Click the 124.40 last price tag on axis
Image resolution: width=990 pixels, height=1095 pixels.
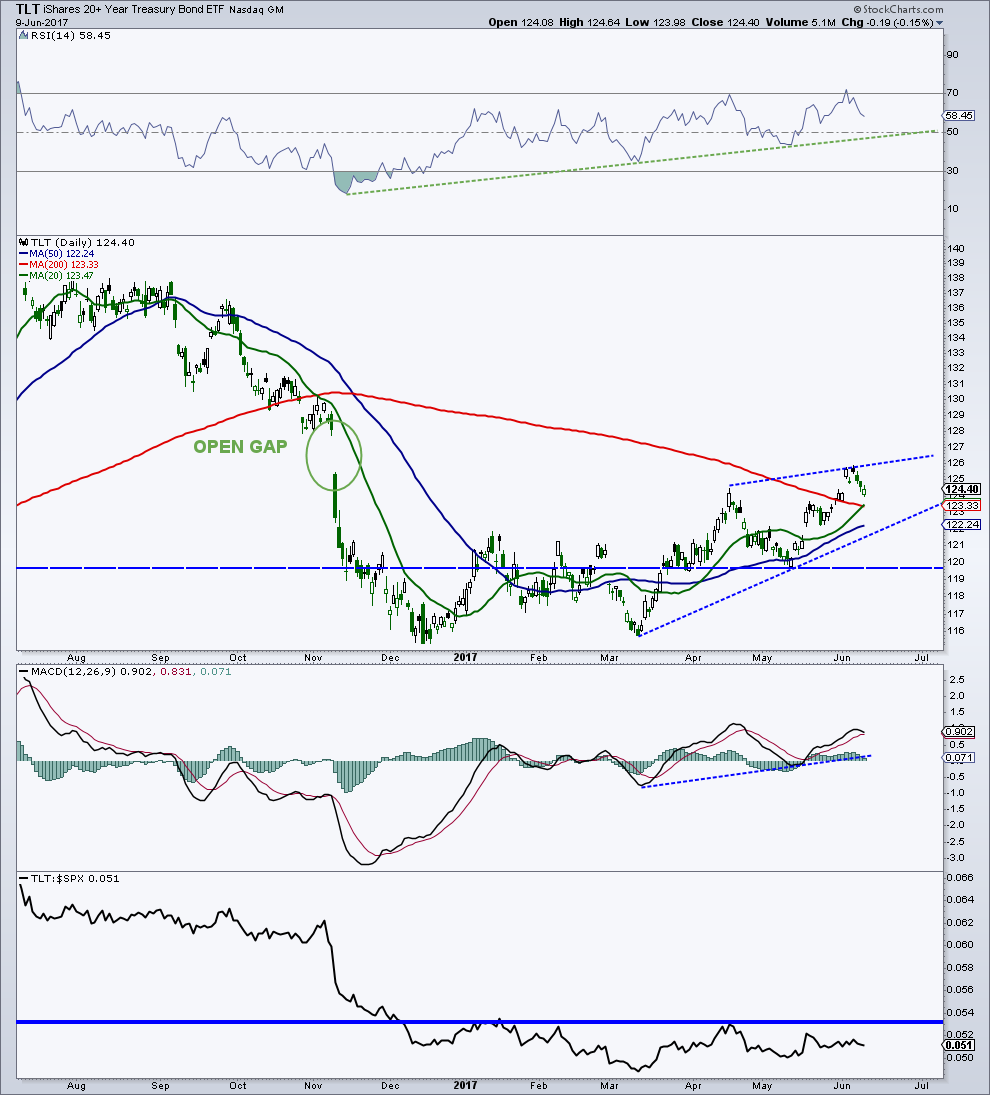[963, 489]
